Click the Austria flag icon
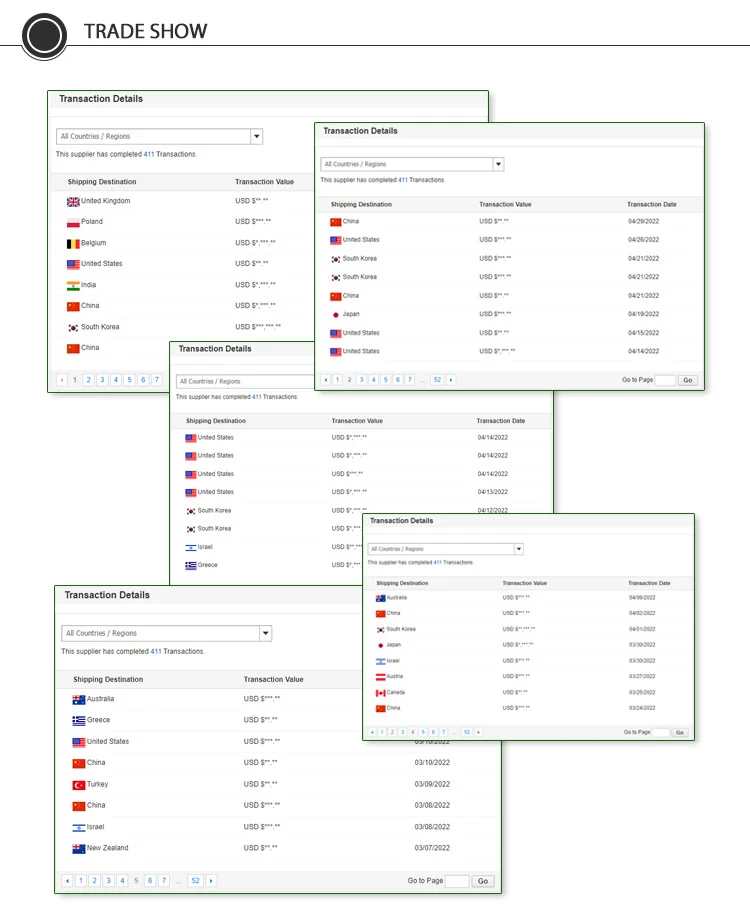 380,677
